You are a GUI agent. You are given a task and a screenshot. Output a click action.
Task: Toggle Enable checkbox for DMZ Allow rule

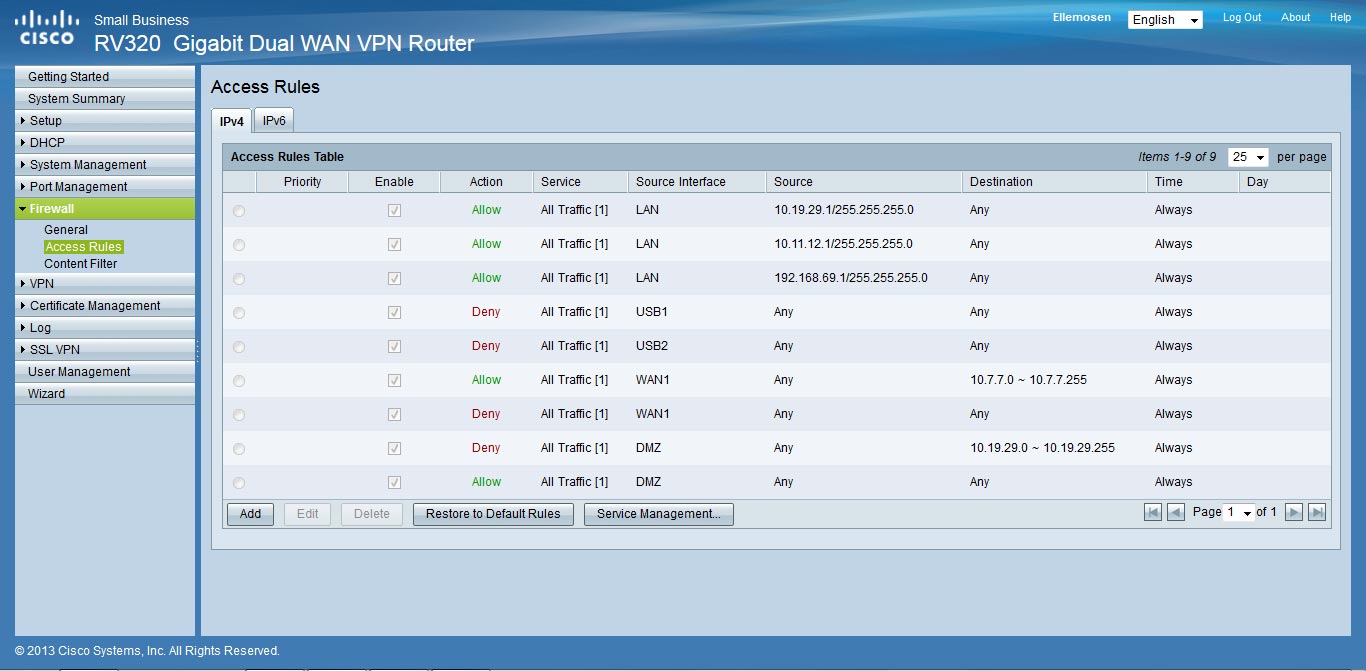394,482
